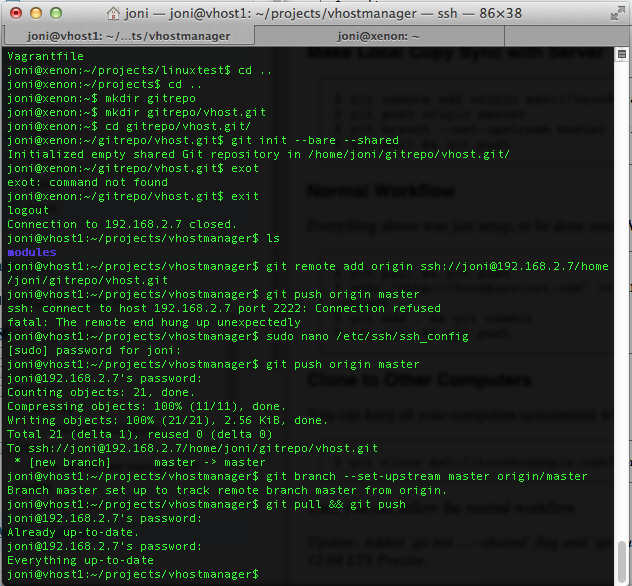Click the 'To ssh://joni@192.168.2.7' line
This screenshot has height=586, width=632.
192,448
